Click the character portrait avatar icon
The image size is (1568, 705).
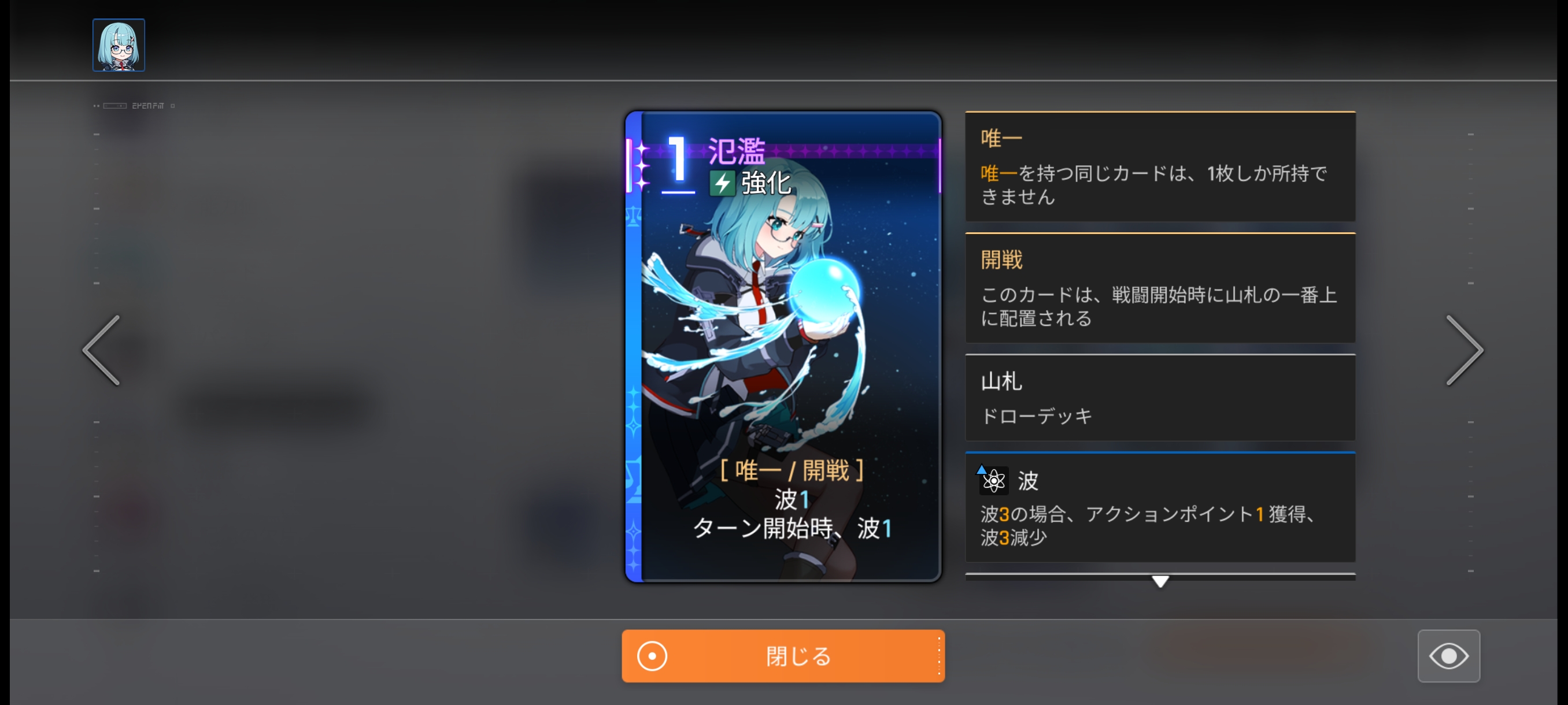119,45
